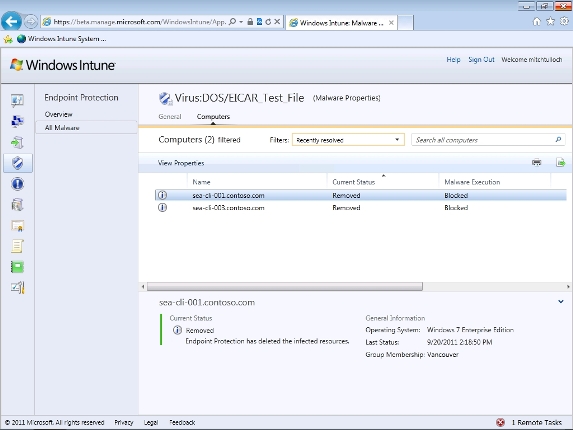Image resolution: width=573 pixels, height=430 pixels.
Task: Open Policy workspace icon in sidebar
Action: (17, 246)
